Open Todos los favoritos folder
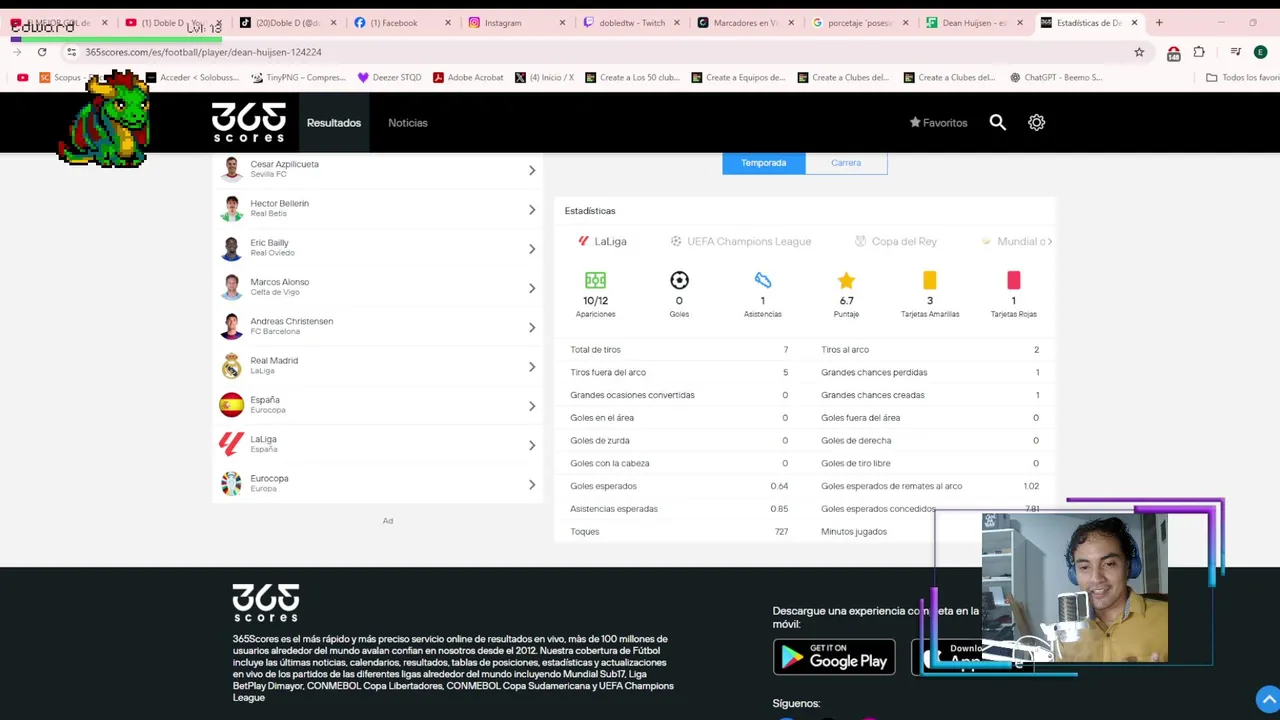Image resolution: width=1280 pixels, height=720 pixels. 1242,77
